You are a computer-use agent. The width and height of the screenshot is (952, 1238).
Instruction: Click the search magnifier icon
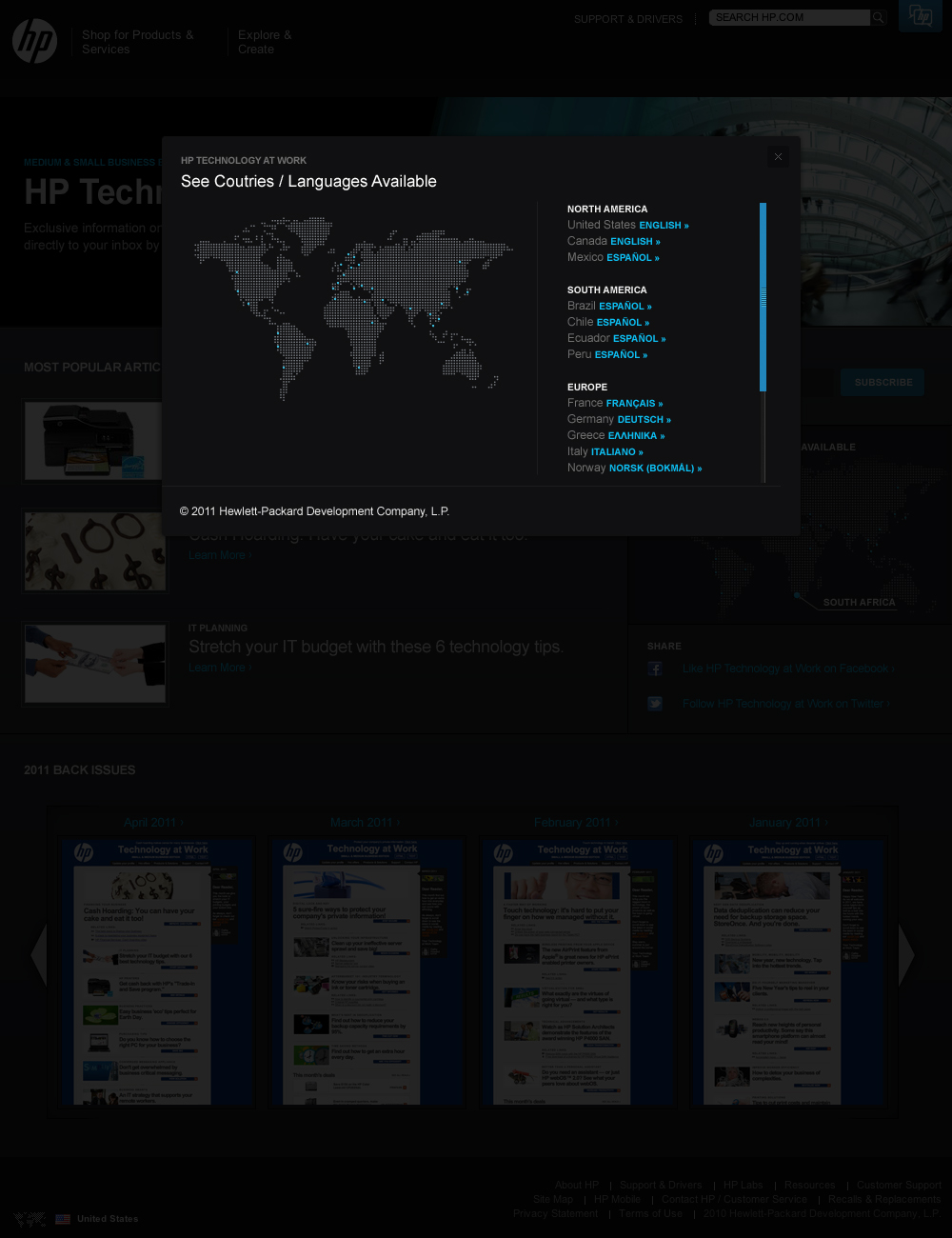click(879, 18)
